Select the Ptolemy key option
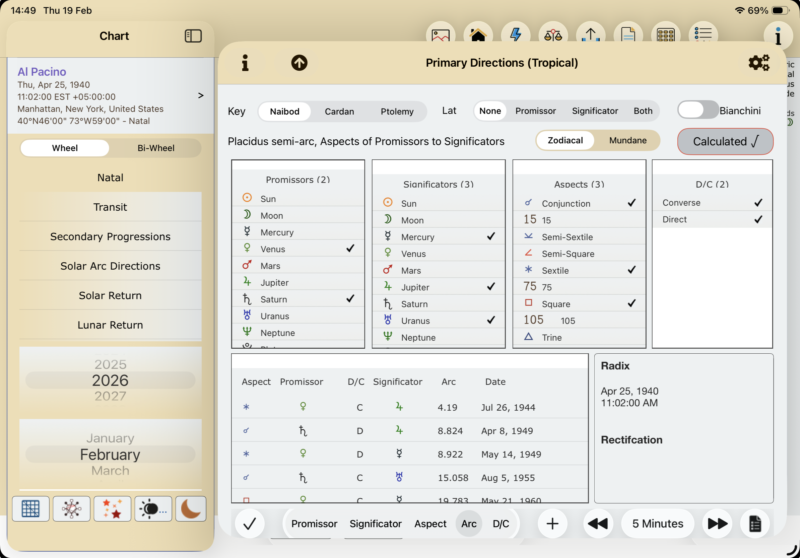Screen dimensions: 800x558 tap(397, 112)
